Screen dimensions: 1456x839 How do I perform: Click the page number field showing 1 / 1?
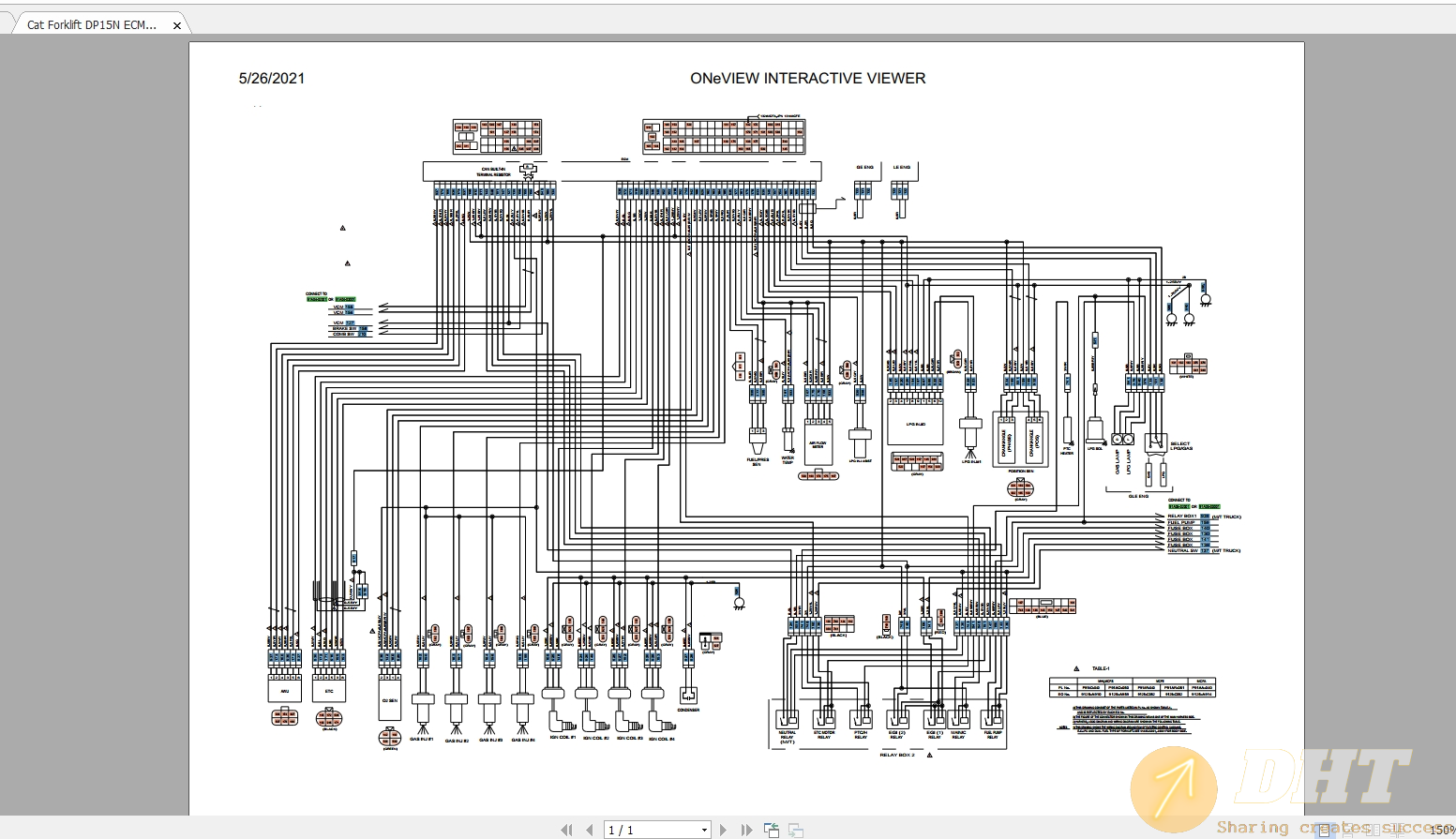coord(652,830)
